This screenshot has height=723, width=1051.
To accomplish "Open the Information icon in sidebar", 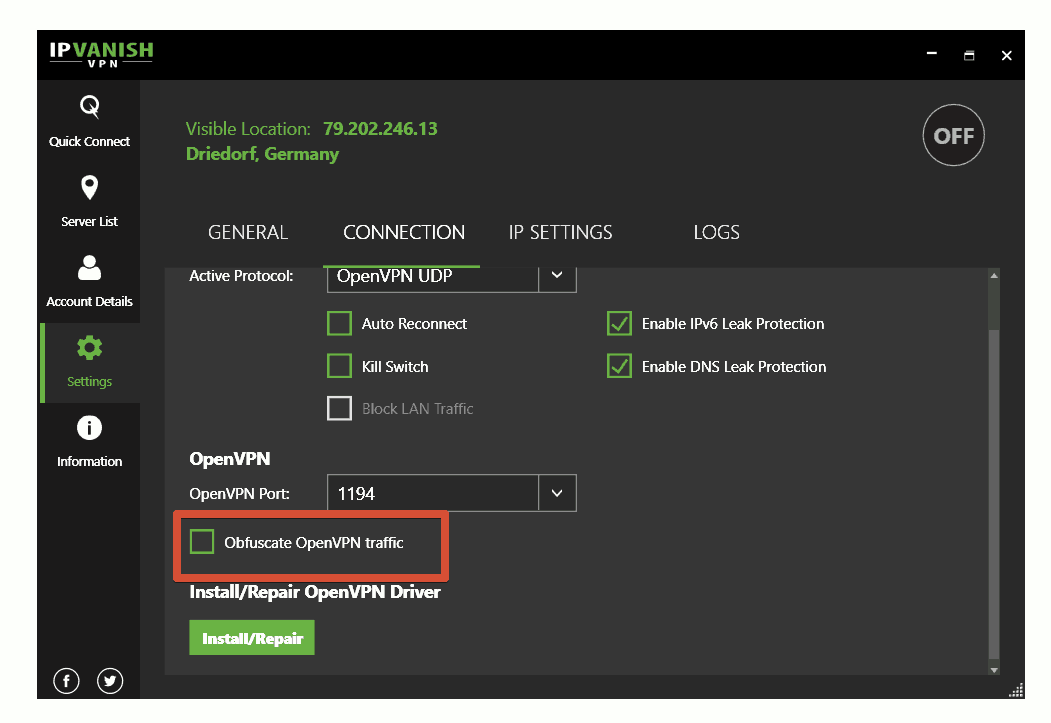I will coord(89,428).
